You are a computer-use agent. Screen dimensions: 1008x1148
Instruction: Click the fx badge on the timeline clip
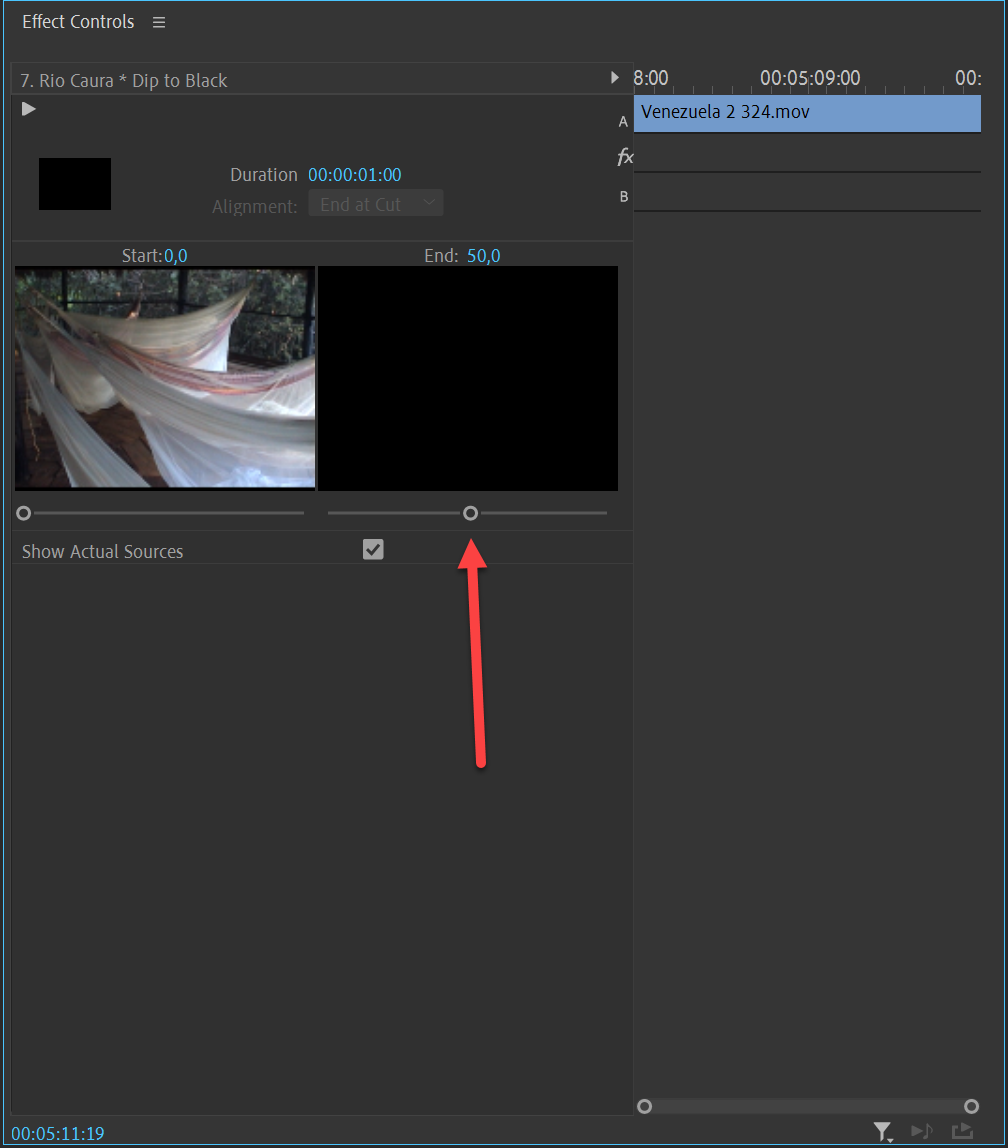625,157
